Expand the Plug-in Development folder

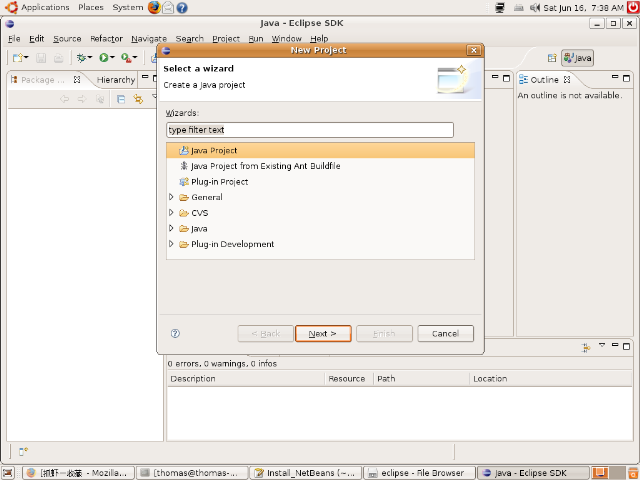pos(171,244)
